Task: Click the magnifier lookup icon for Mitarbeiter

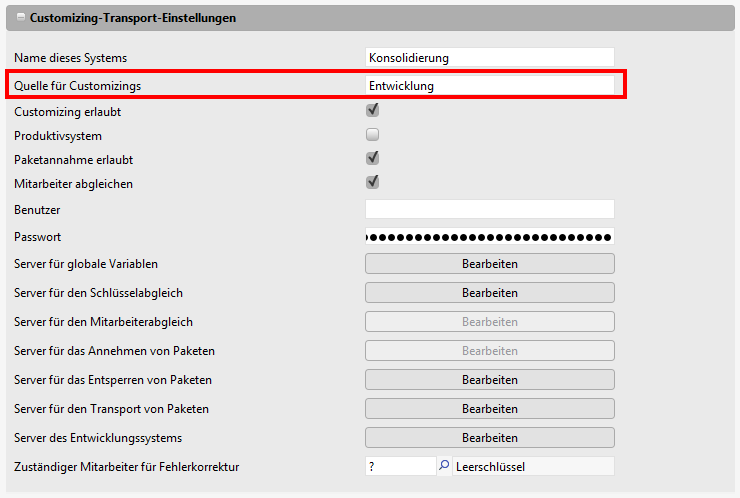Action: [x=444, y=466]
